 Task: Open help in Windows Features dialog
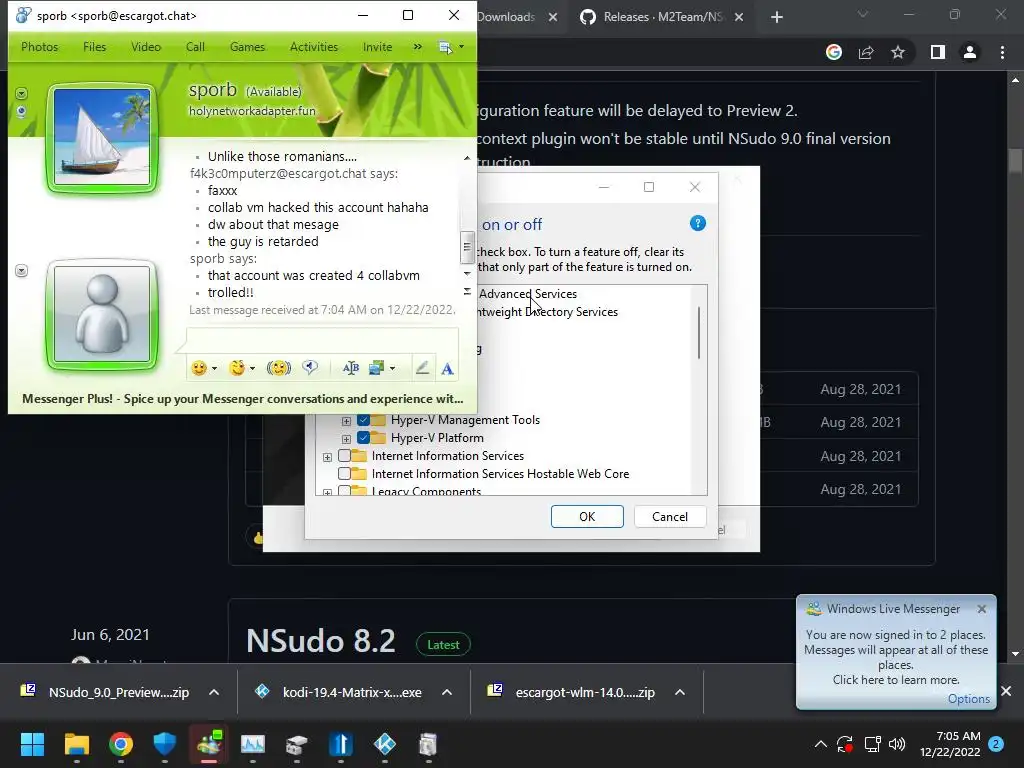click(x=697, y=223)
